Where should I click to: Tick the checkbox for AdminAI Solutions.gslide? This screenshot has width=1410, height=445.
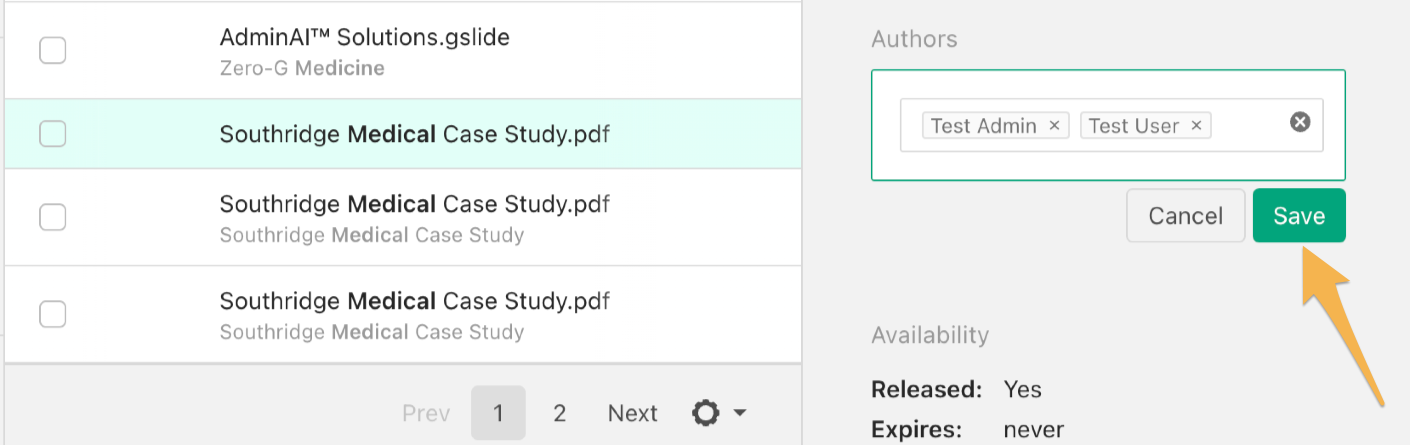click(53, 50)
